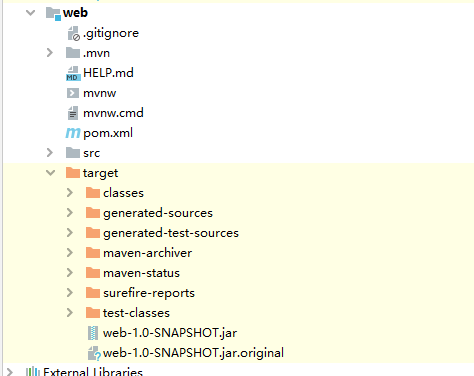Click the Maven pom.xml icon
The image size is (474, 376).
[73, 133]
